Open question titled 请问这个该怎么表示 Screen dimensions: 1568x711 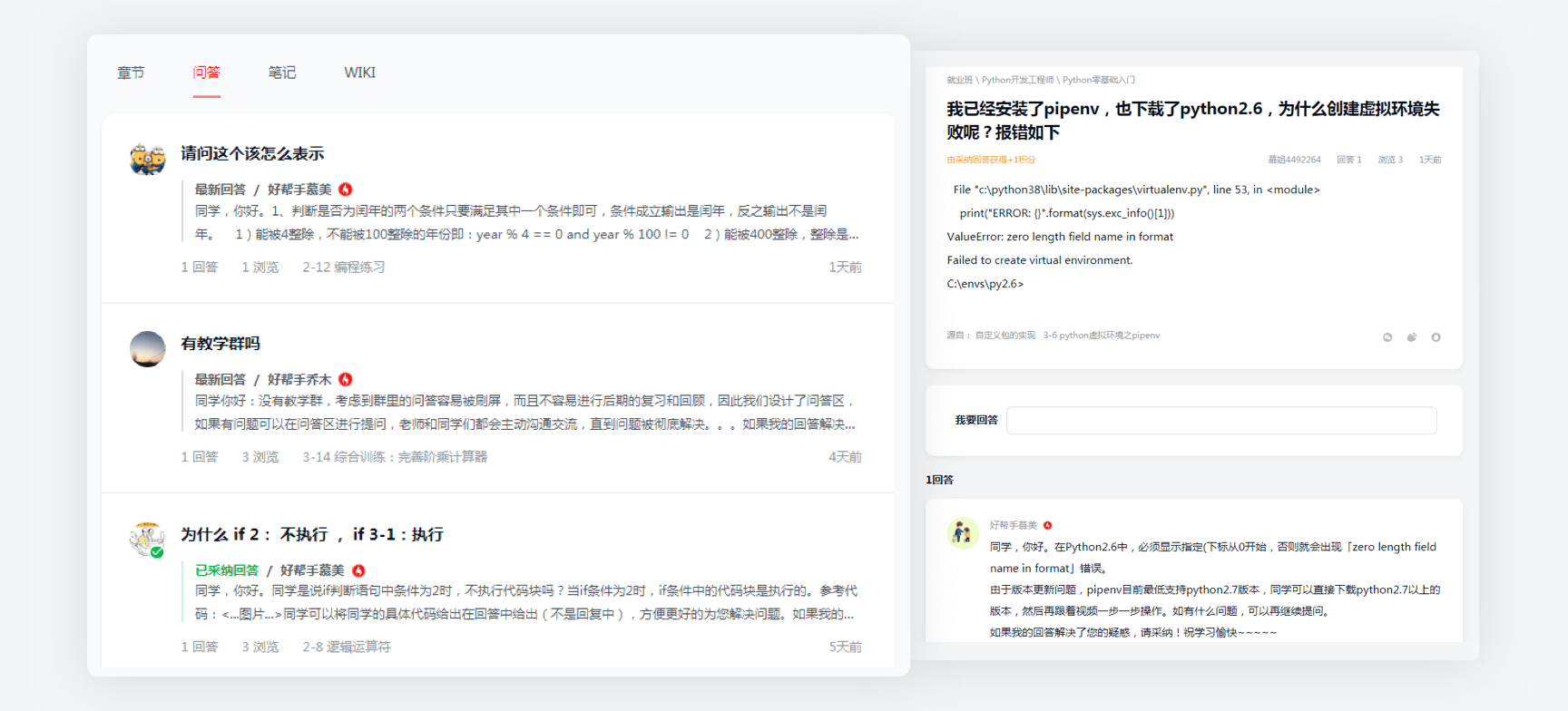(x=252, y=153)
